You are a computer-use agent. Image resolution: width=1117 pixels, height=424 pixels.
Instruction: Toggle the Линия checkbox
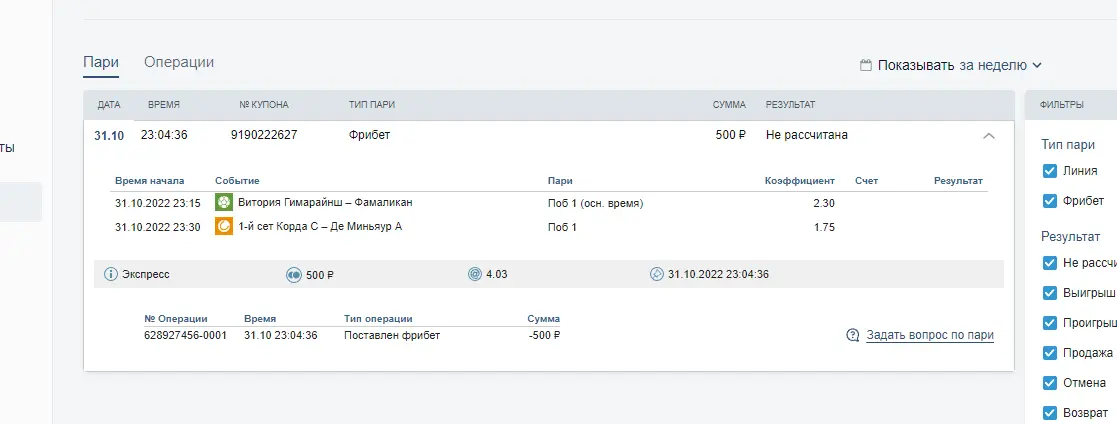(x=1049, y=171)
